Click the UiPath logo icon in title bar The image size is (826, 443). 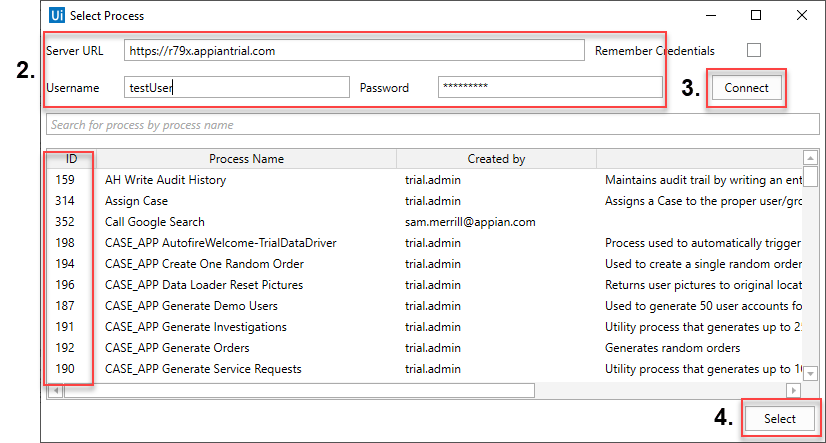click(x=56, y=15)
